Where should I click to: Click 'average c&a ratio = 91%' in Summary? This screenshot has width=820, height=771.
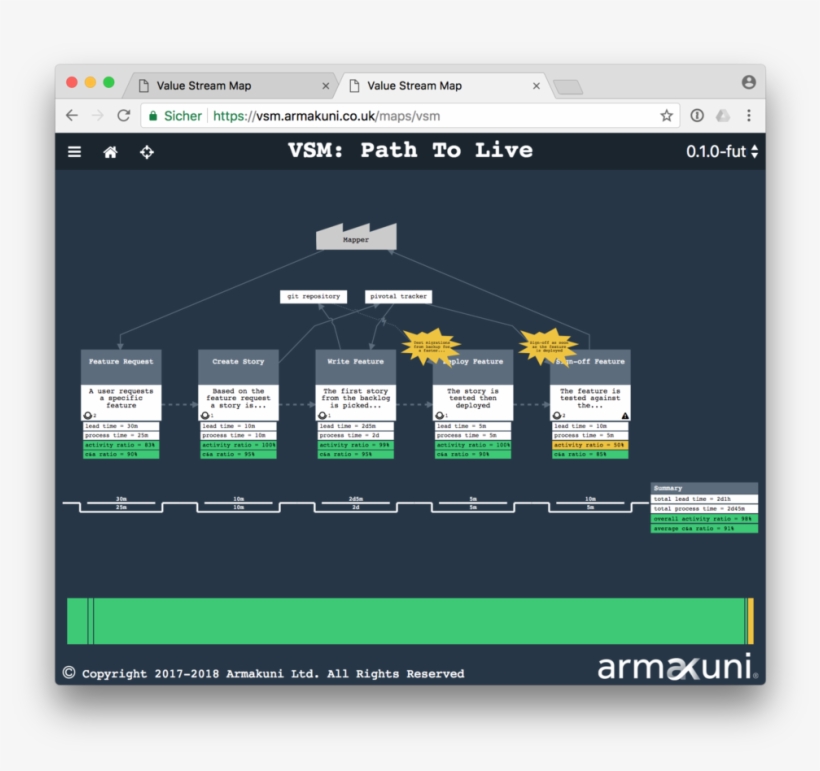tap(704, 529)
